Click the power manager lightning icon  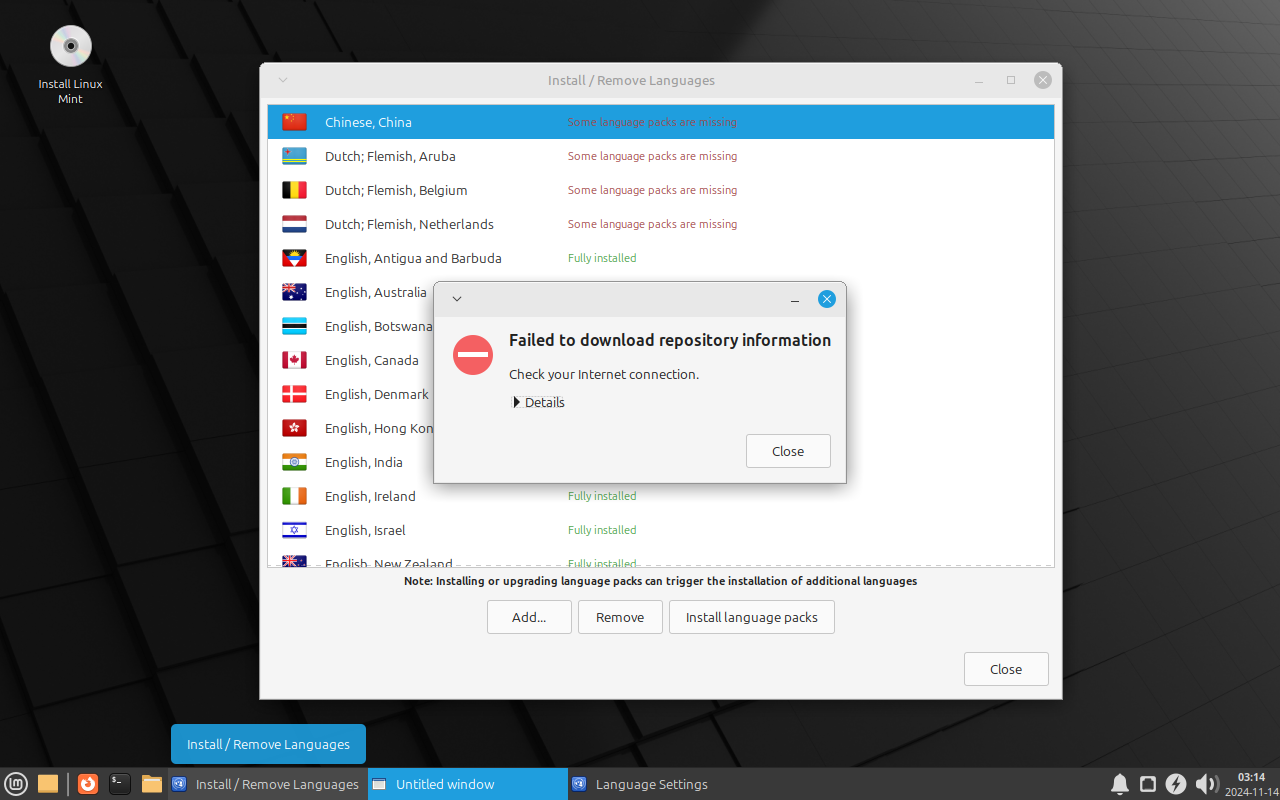tap(1177, 784)
